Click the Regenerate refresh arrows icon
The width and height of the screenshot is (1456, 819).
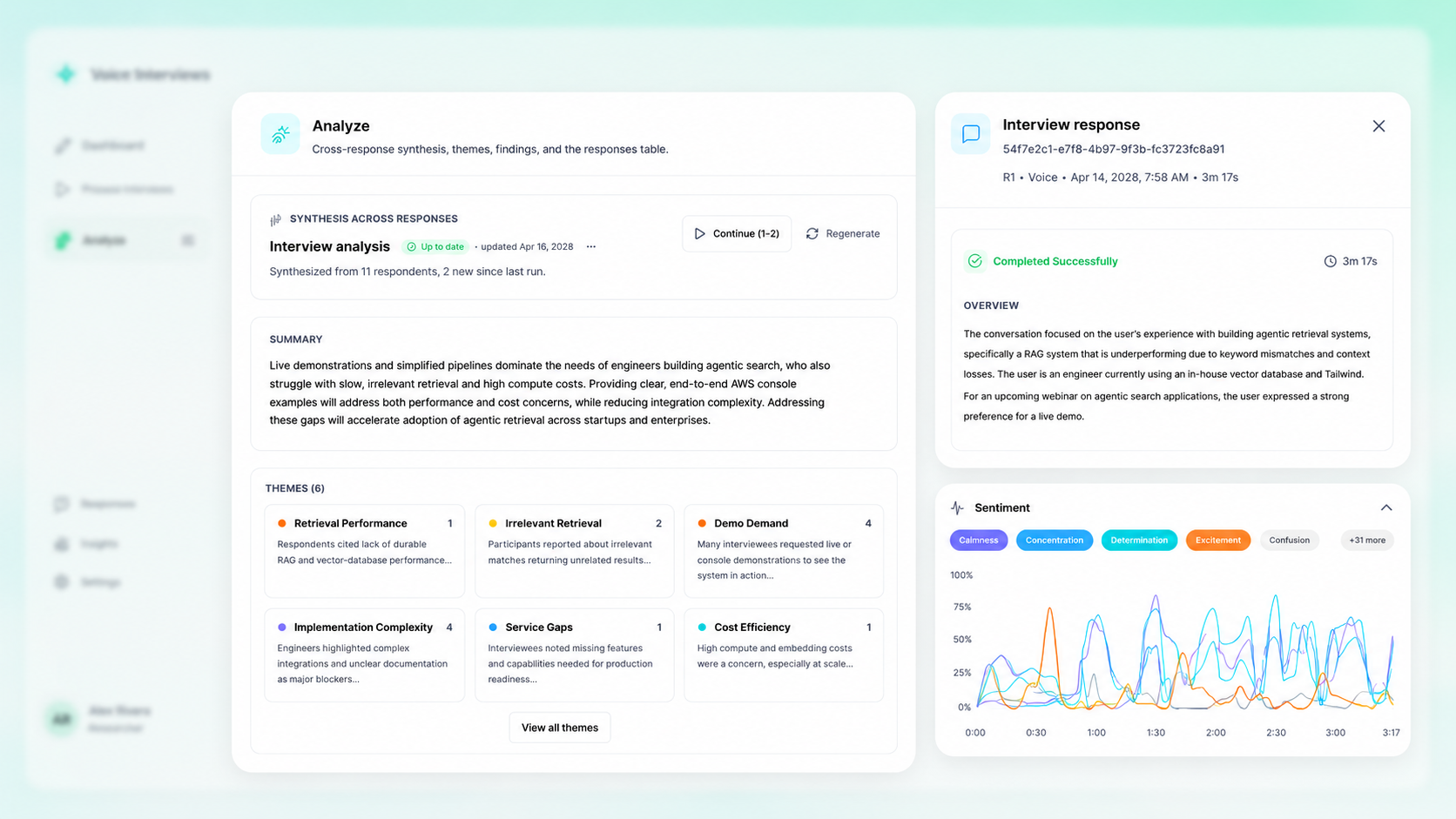tap(812, 233)
